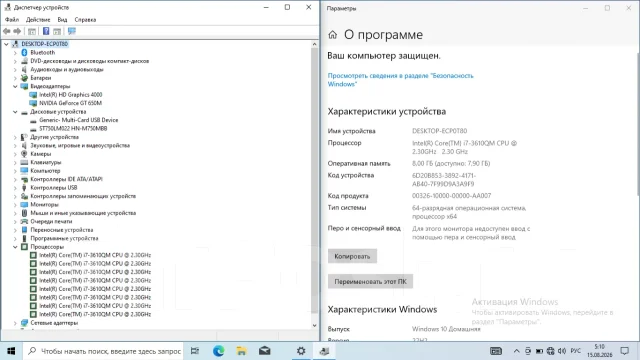Open the notification center icon
The width and height of the screenshot is (640, 360).
coord(624,351)
